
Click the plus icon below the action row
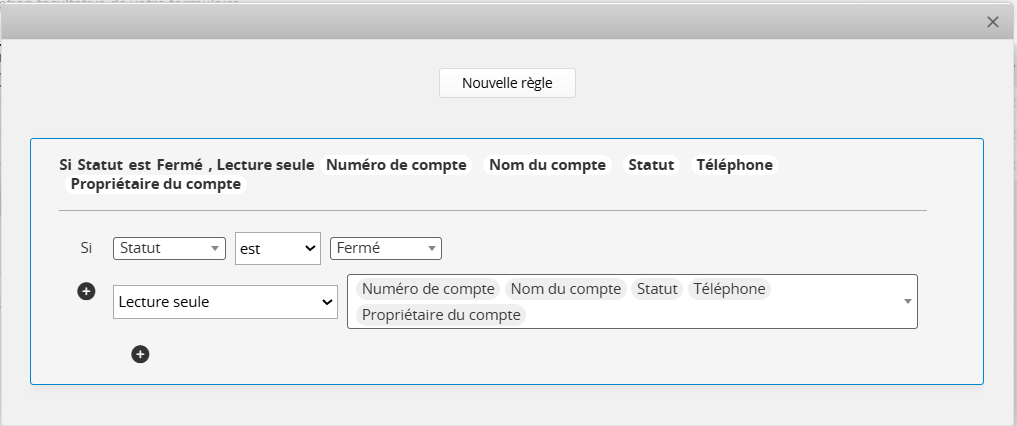[x=140, y=354]
